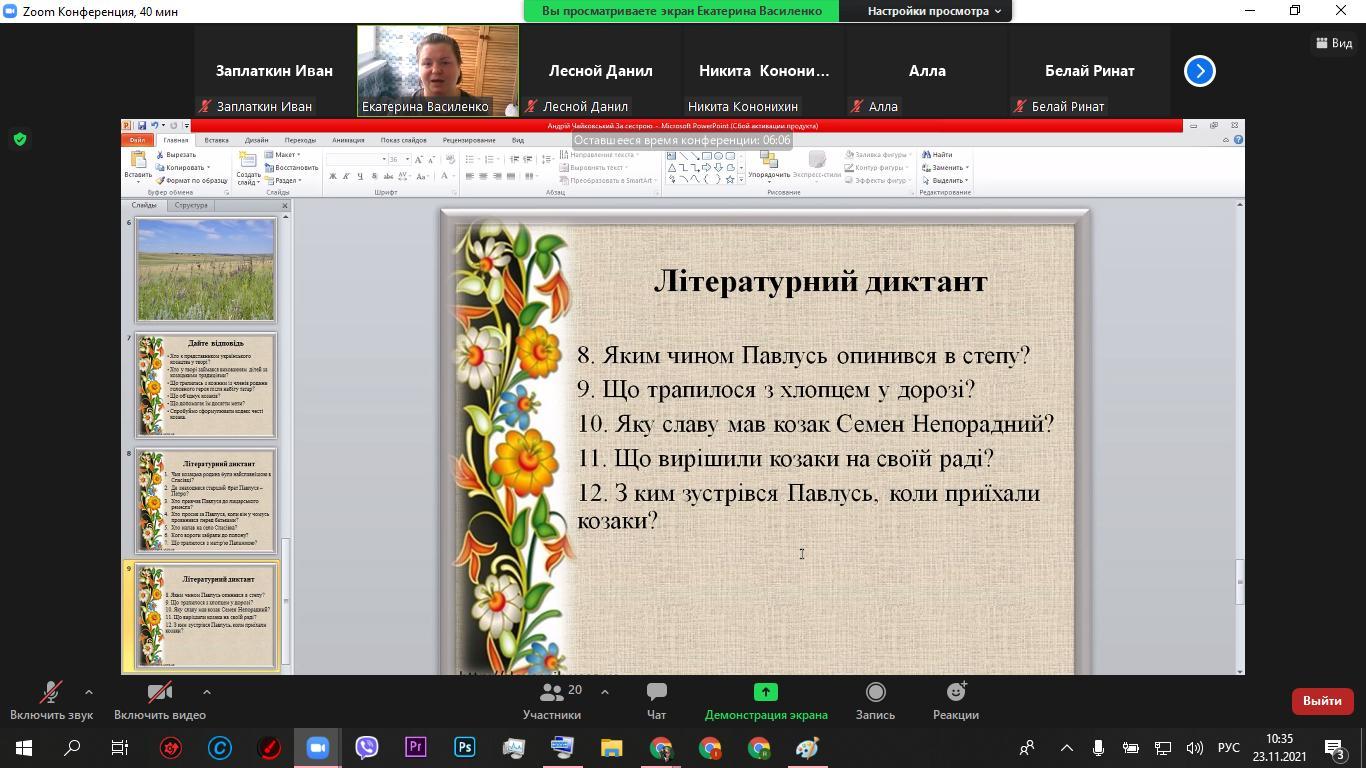Open the Participants list
The height and width of the screenshot is (768, 1366).
551,700
